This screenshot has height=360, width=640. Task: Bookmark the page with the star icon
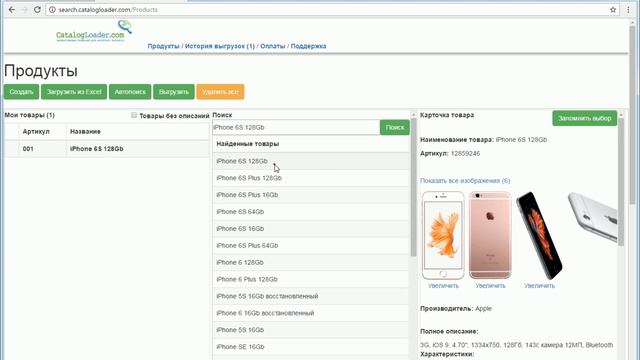coord(613,9)
